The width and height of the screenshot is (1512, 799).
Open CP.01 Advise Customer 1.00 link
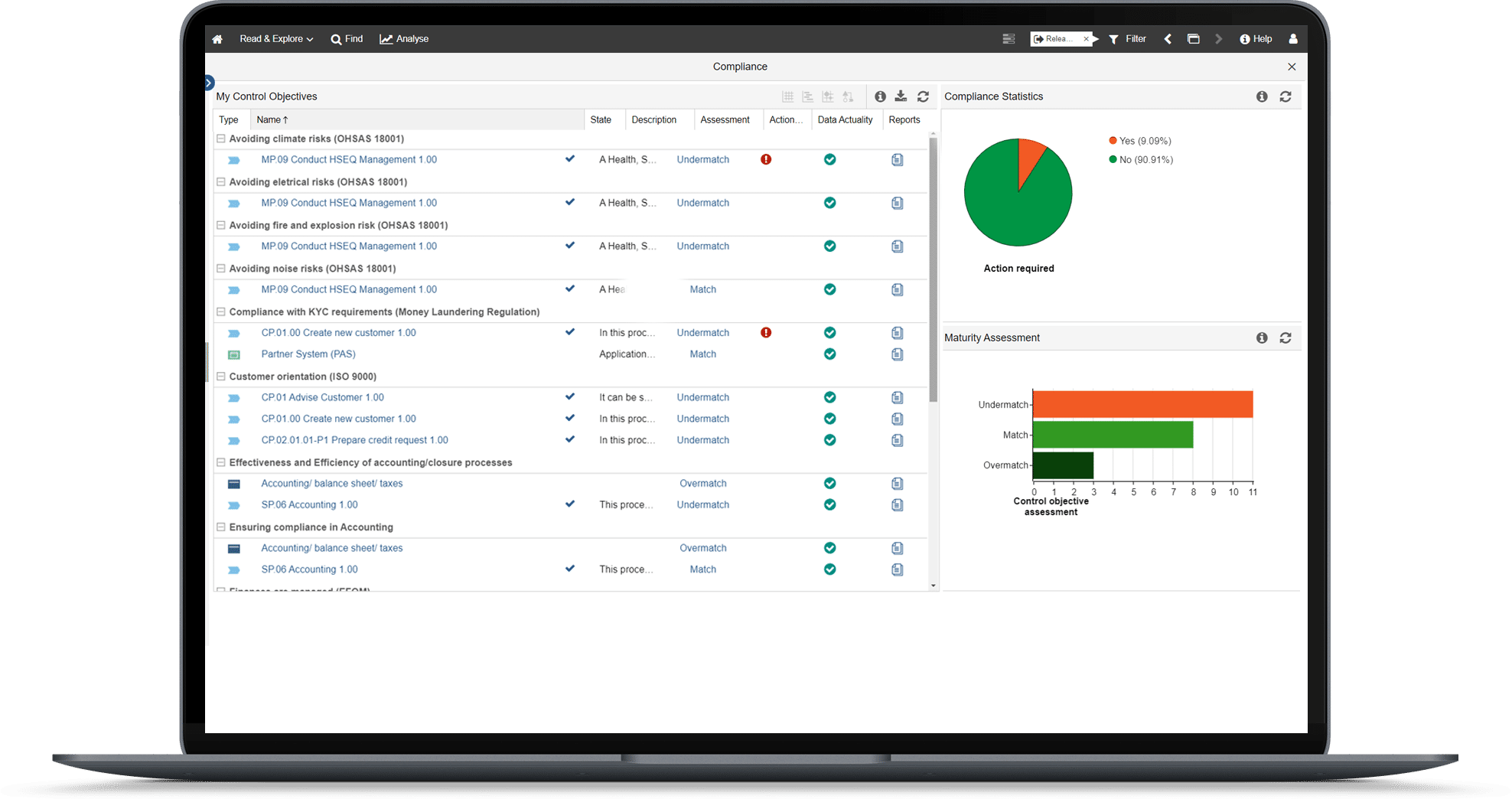point(322,397)
